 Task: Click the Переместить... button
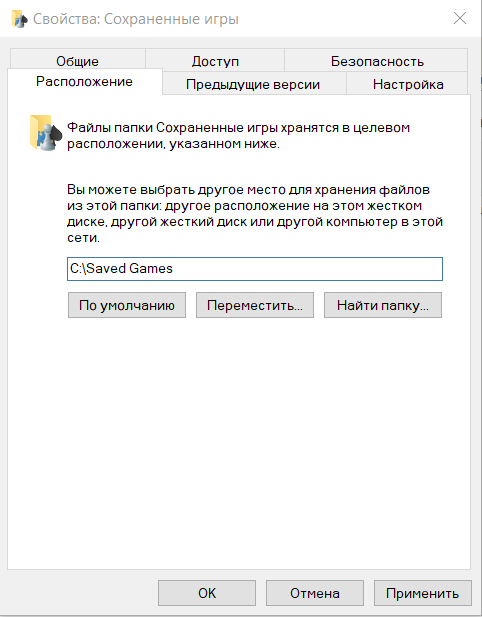(255, 305)
